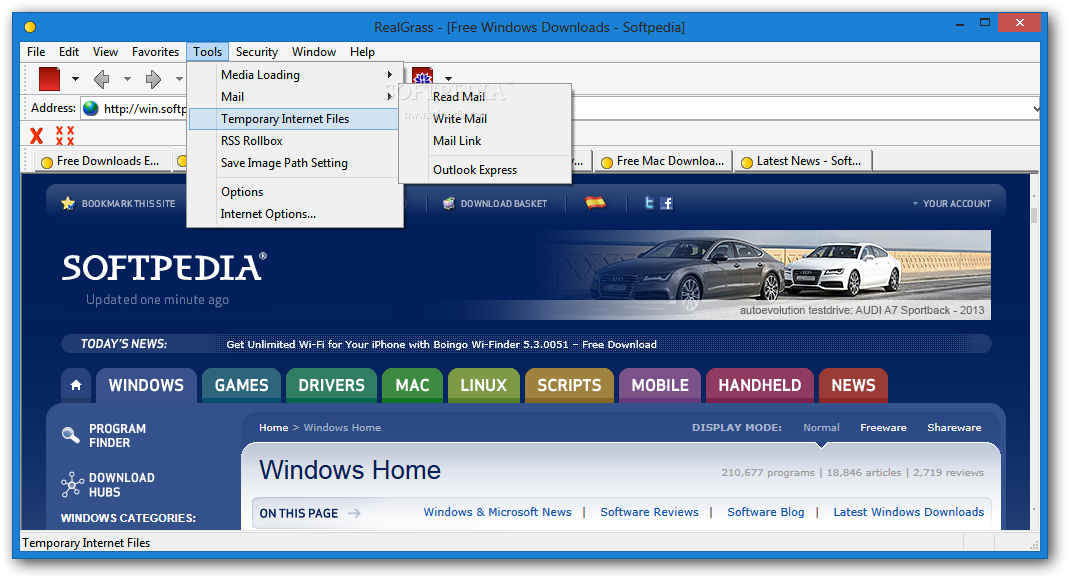Click the yellow circle title bar icon

pyautogui.click(x=30, y=27)
